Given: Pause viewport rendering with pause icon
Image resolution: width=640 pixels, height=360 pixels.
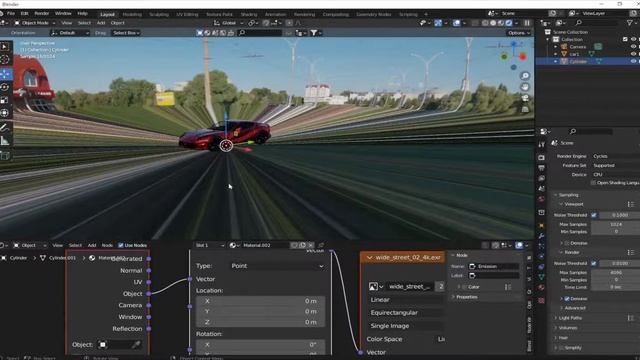Looking at the screenshot, I should pos(527,23).
